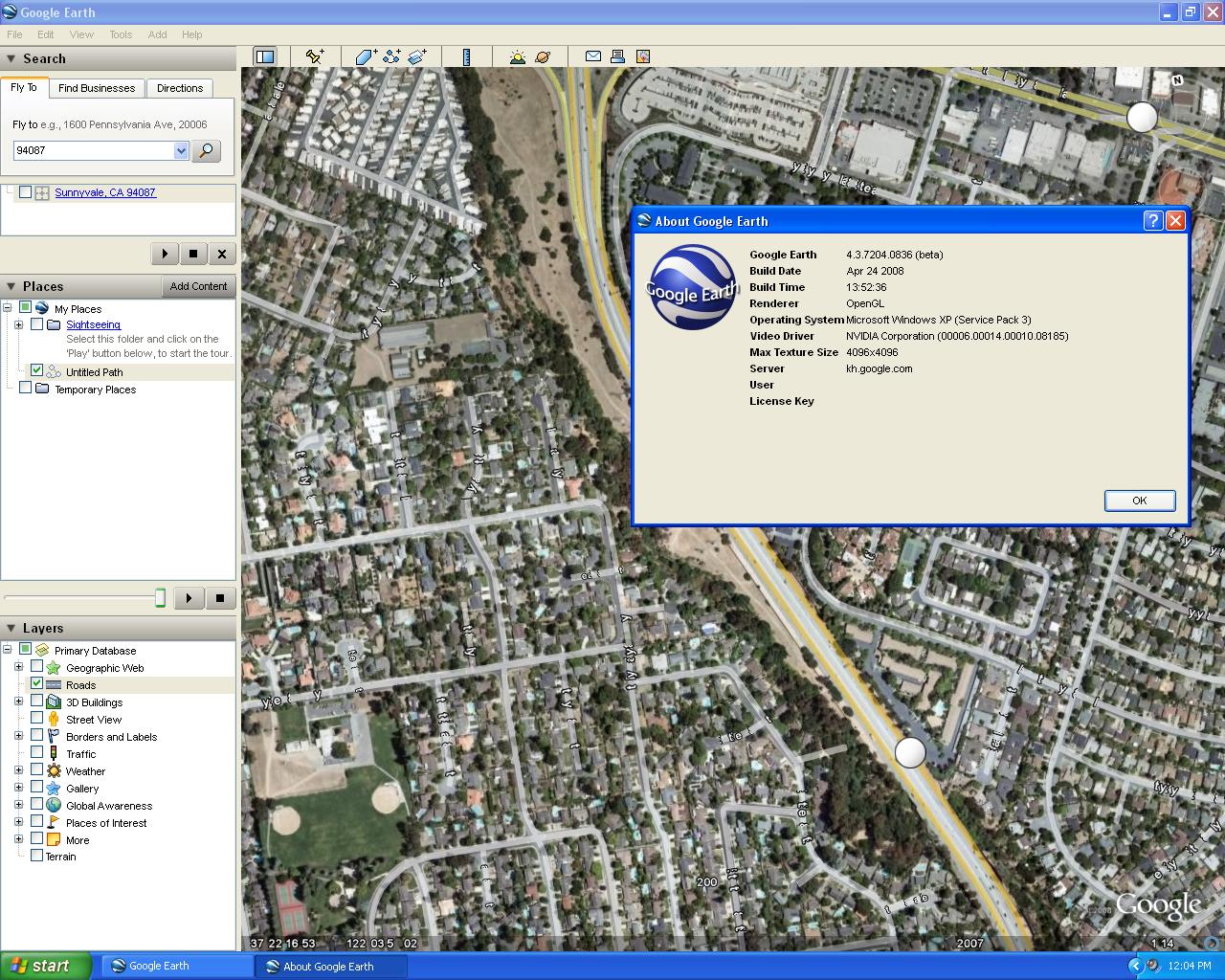Open the Fly To address dropdown
Screen dimensions: 1225x980
(x=181, y=150)
